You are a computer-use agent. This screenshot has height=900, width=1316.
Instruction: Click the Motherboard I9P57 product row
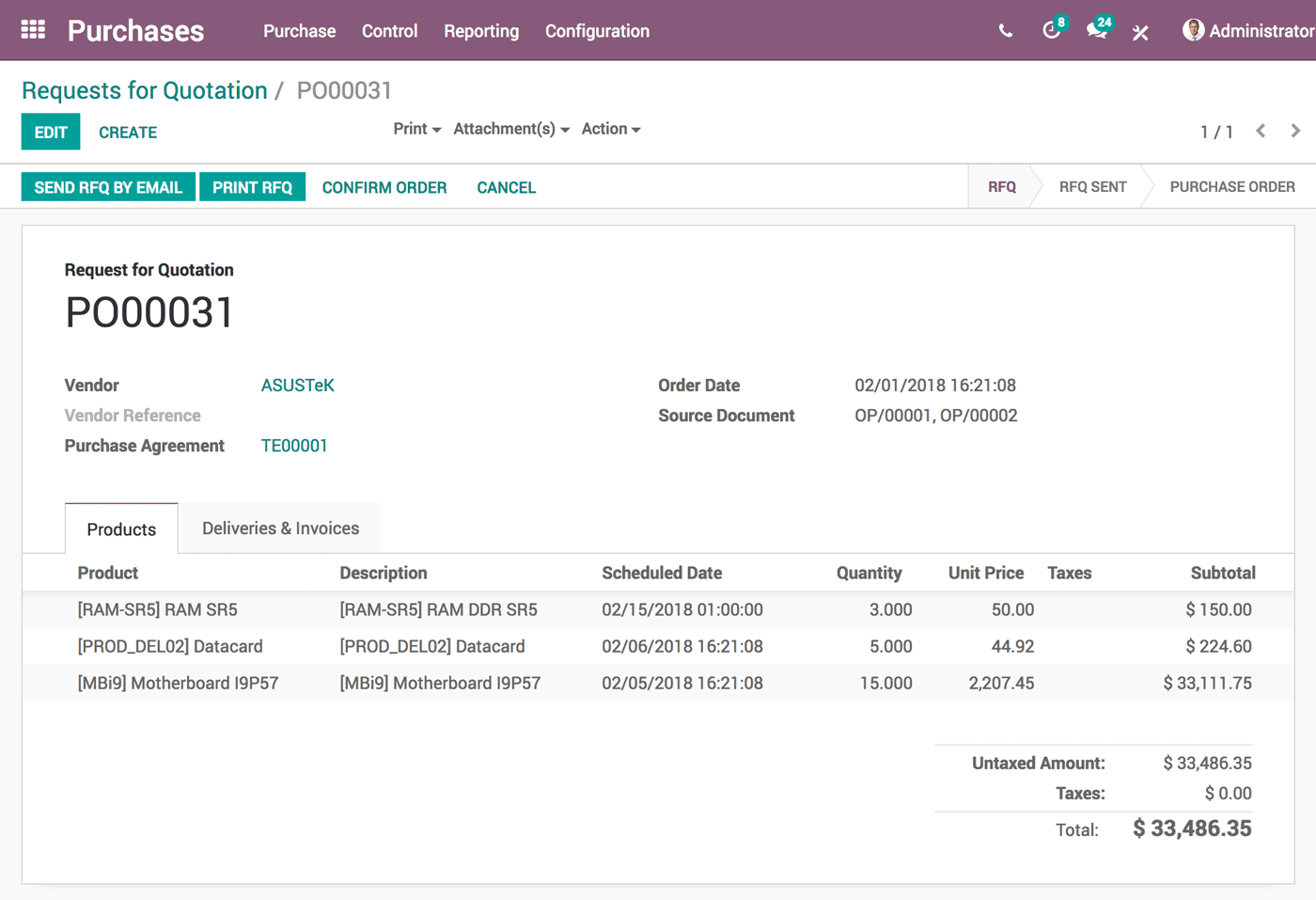pos(178,683)
